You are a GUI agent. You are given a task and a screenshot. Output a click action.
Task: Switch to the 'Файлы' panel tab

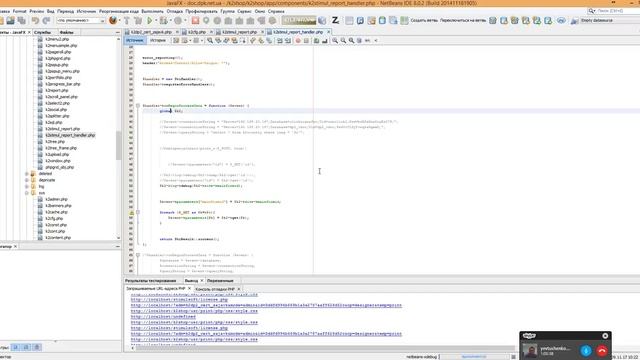pos(67,32)
